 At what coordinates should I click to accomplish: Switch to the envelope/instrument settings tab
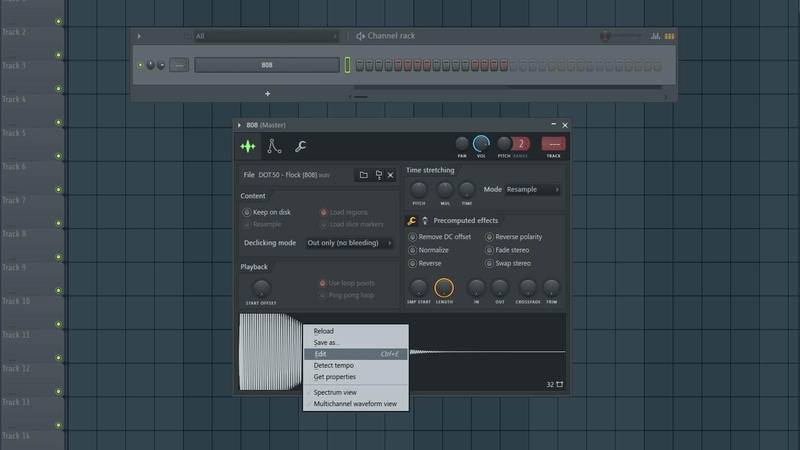274,146
